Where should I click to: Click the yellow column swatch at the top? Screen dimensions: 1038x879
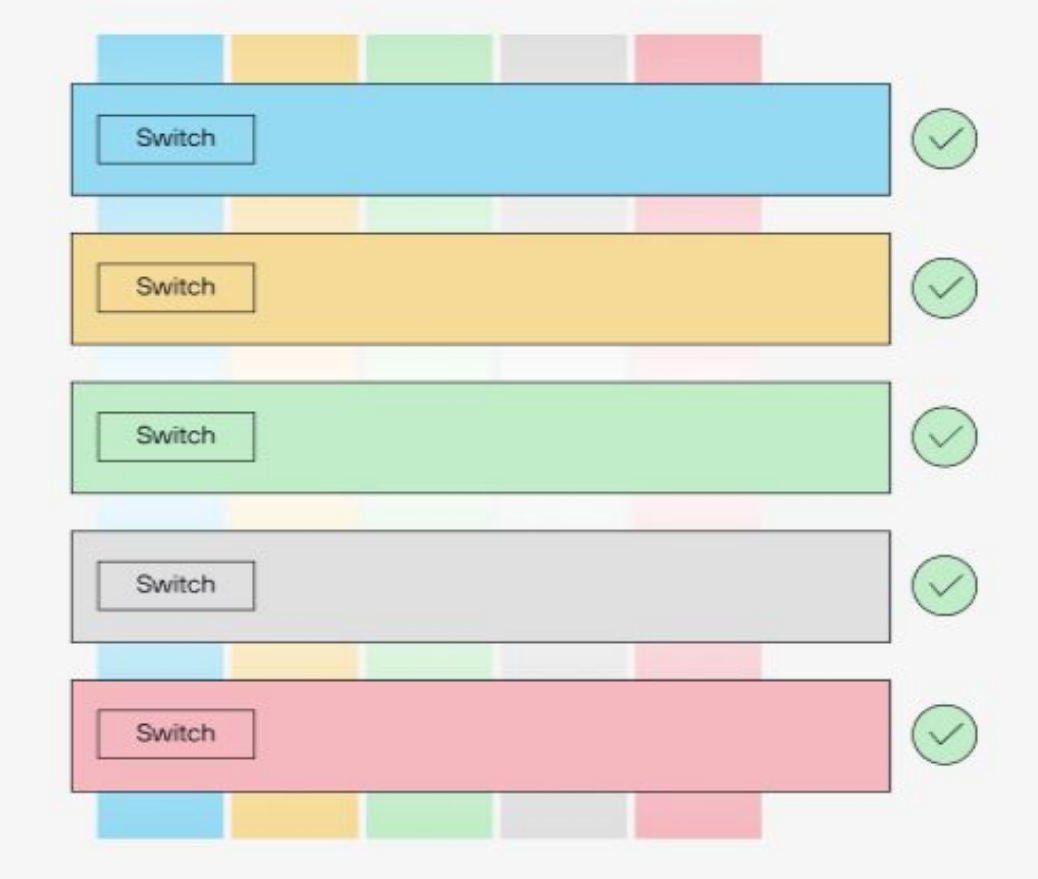[294, 58]
